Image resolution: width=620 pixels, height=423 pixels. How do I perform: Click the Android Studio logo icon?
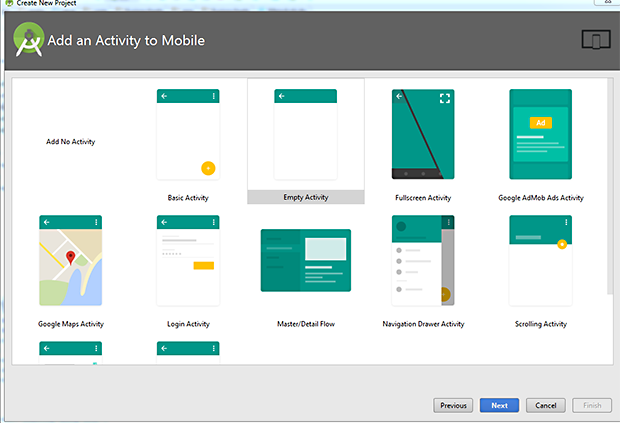coord(28,40)
